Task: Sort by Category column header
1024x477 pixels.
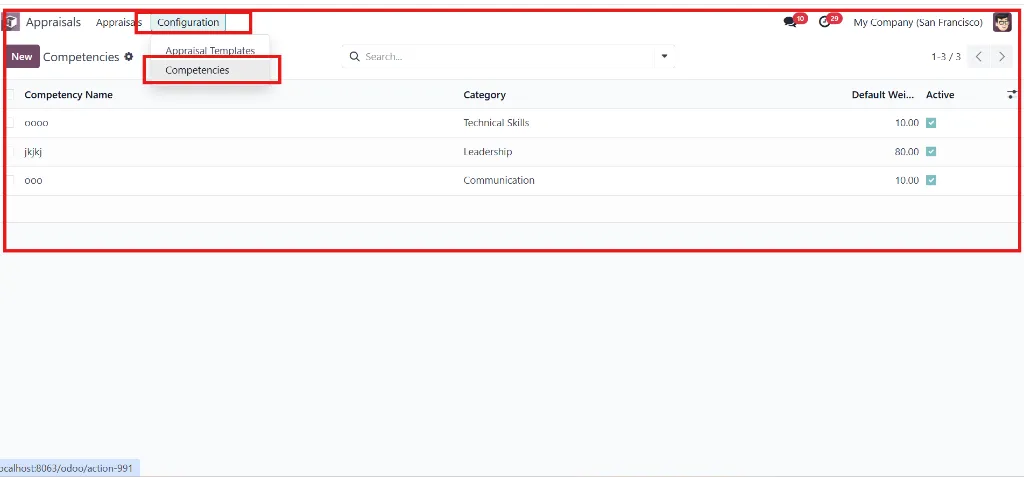Action: [x=485, y=95]
